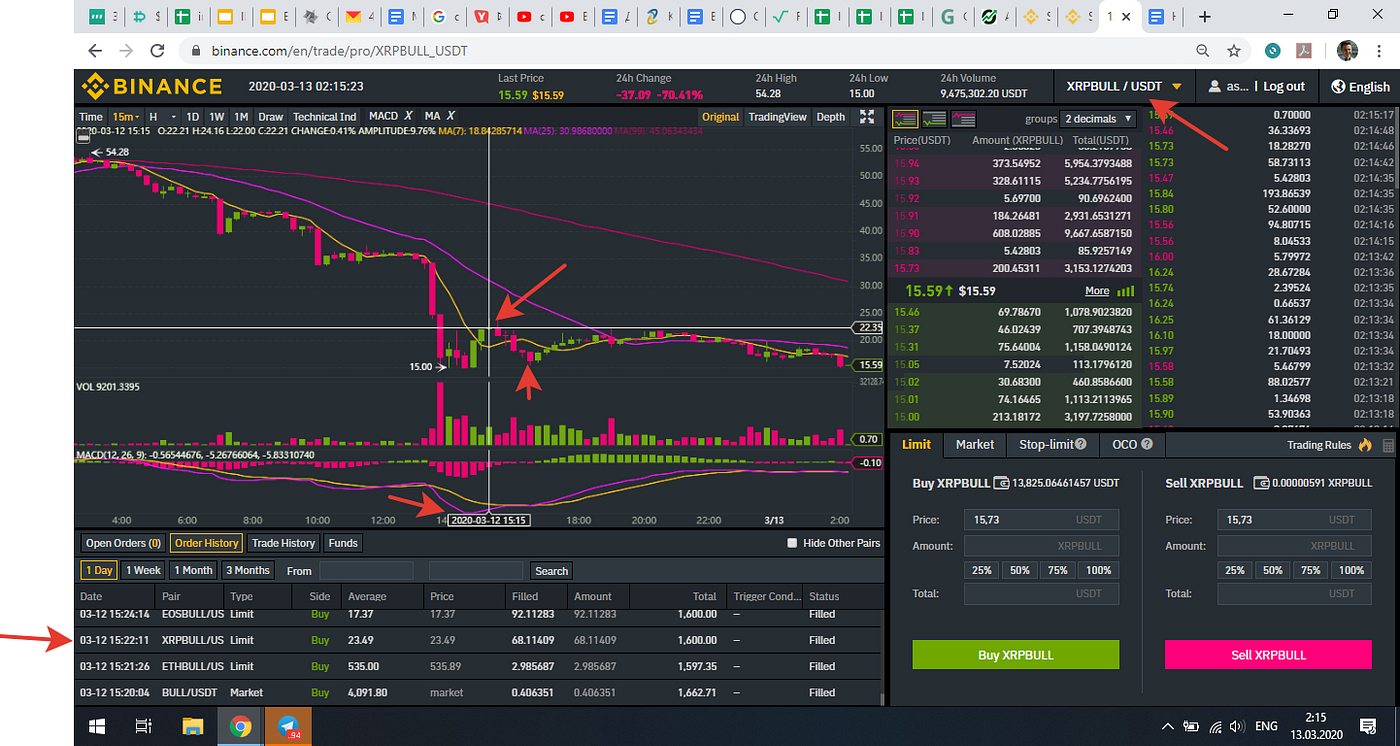The image size is (1400, 746).
Task: Remove the MA indicator with X
Action: pyautogui.click(x=451, y=117)
